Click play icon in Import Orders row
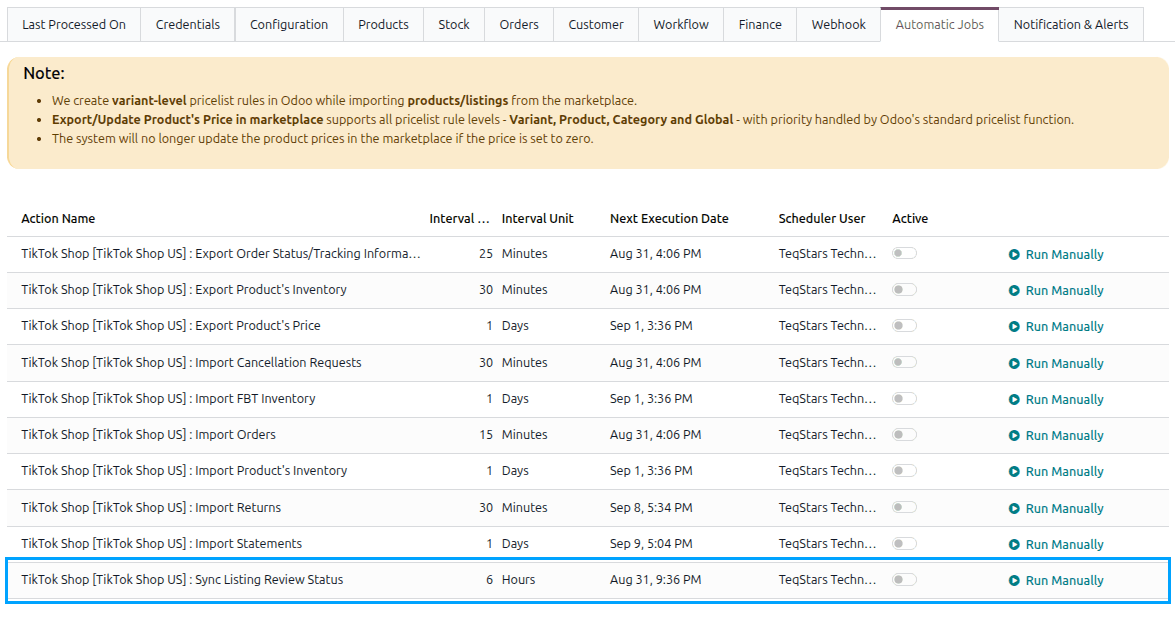This screenshot has width=1175, height=633. click(1014, 435)
